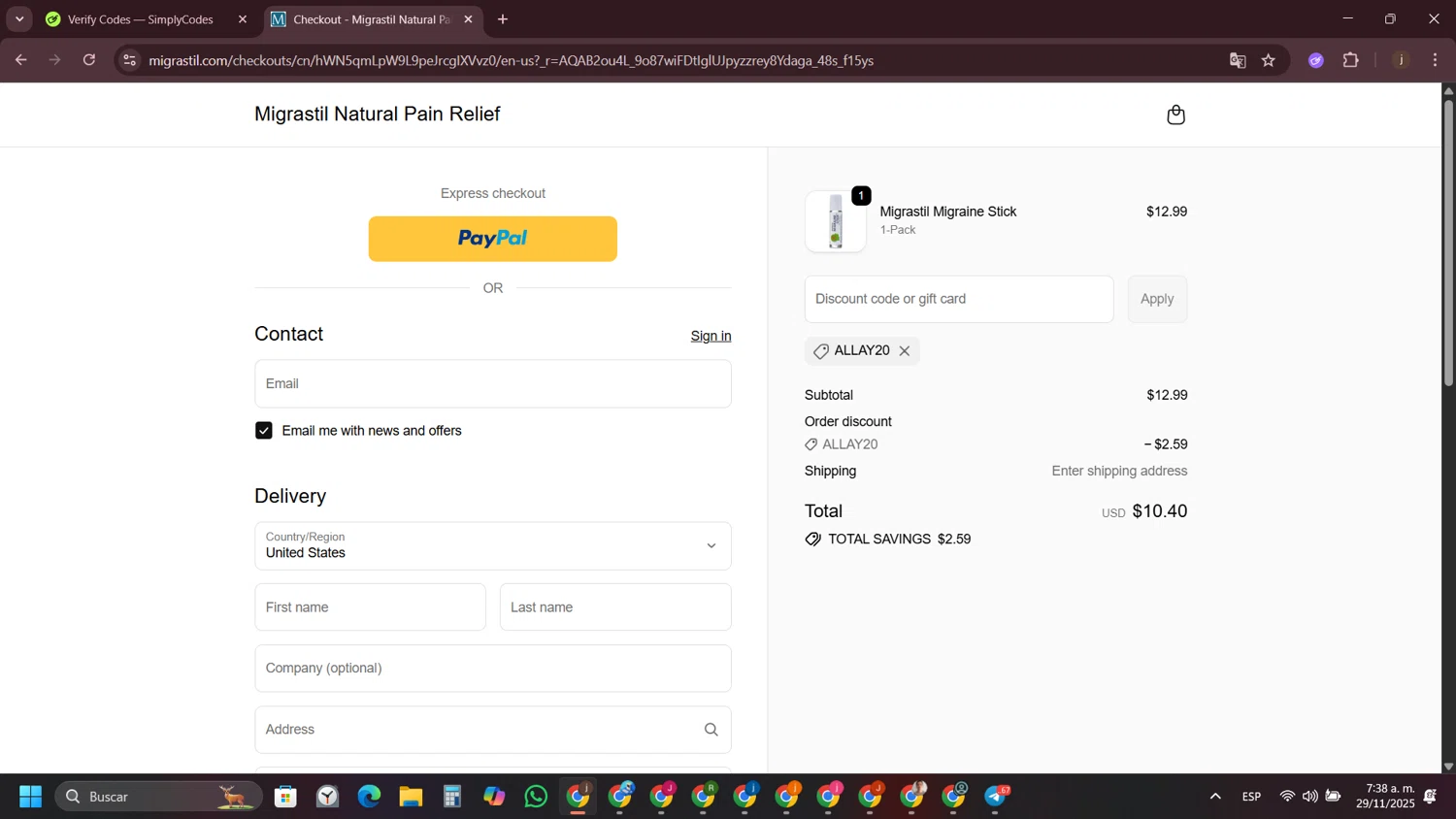Open the Windows Start menu
The width and height of the screenshot is (1456, 819).
click(30, 797)
